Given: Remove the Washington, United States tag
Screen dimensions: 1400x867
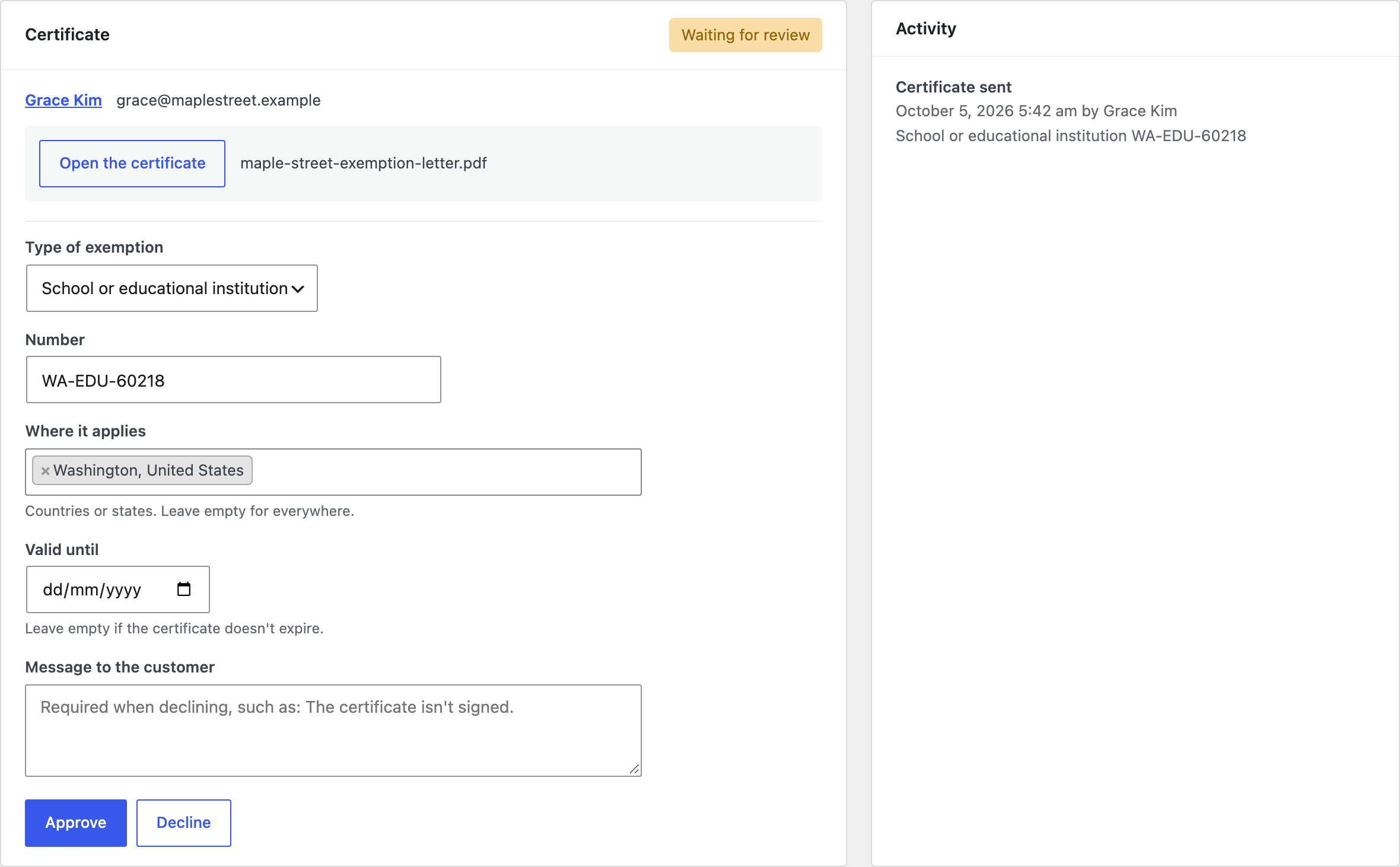Looking at the screenshot, I should coord(45,471).
